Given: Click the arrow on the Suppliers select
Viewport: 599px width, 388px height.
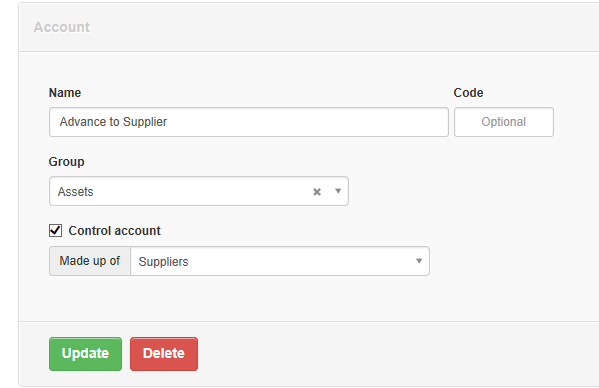Looking at the screenshot, I should coord(419,261).
